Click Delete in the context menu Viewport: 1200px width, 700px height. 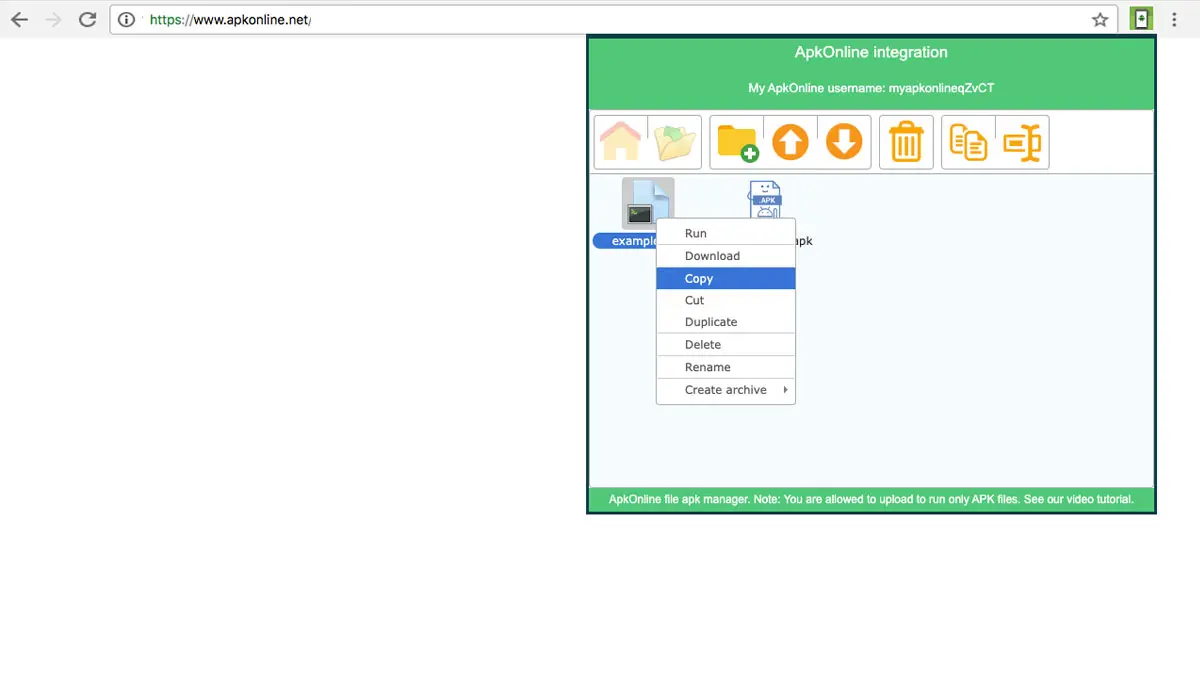(703, 344)
